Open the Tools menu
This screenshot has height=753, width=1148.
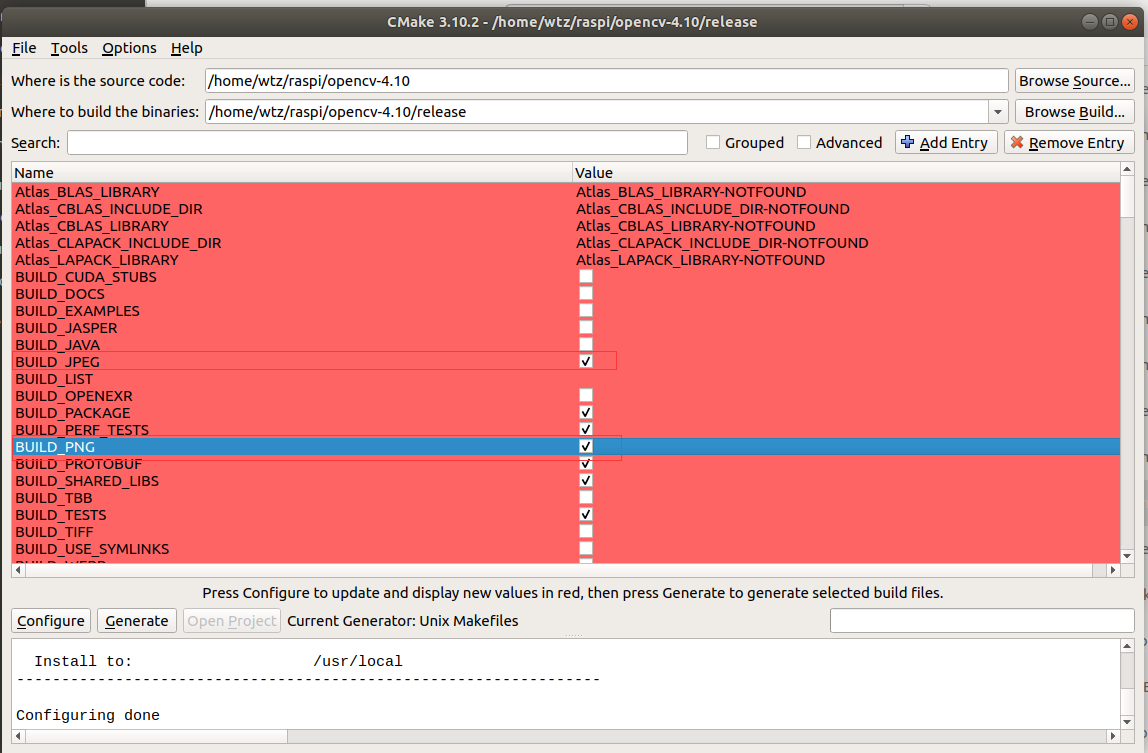pos(68,47)
